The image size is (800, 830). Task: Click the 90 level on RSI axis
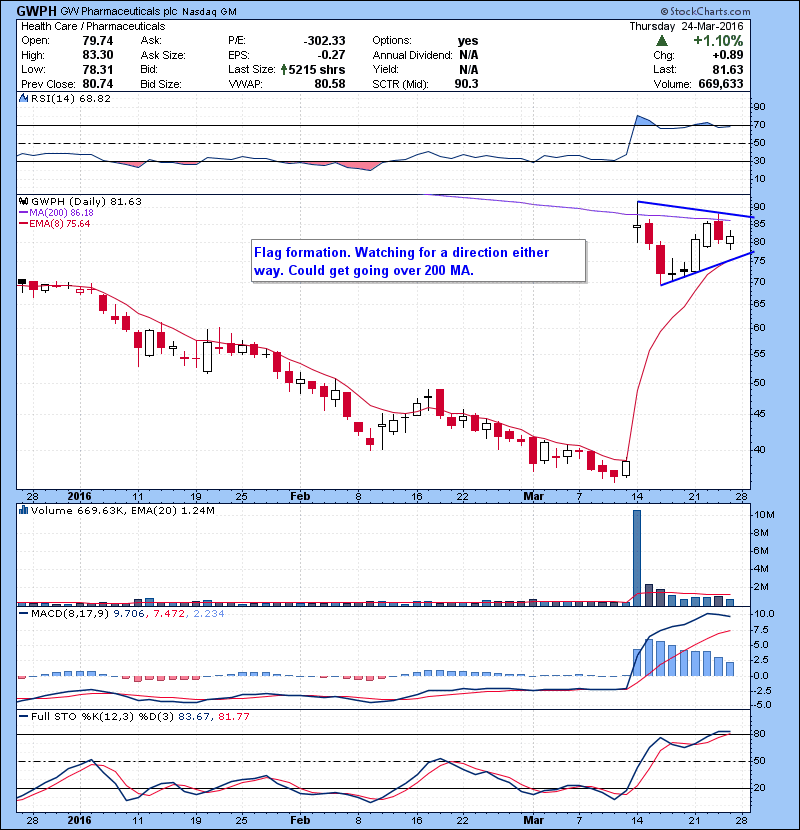coord(759,107)
